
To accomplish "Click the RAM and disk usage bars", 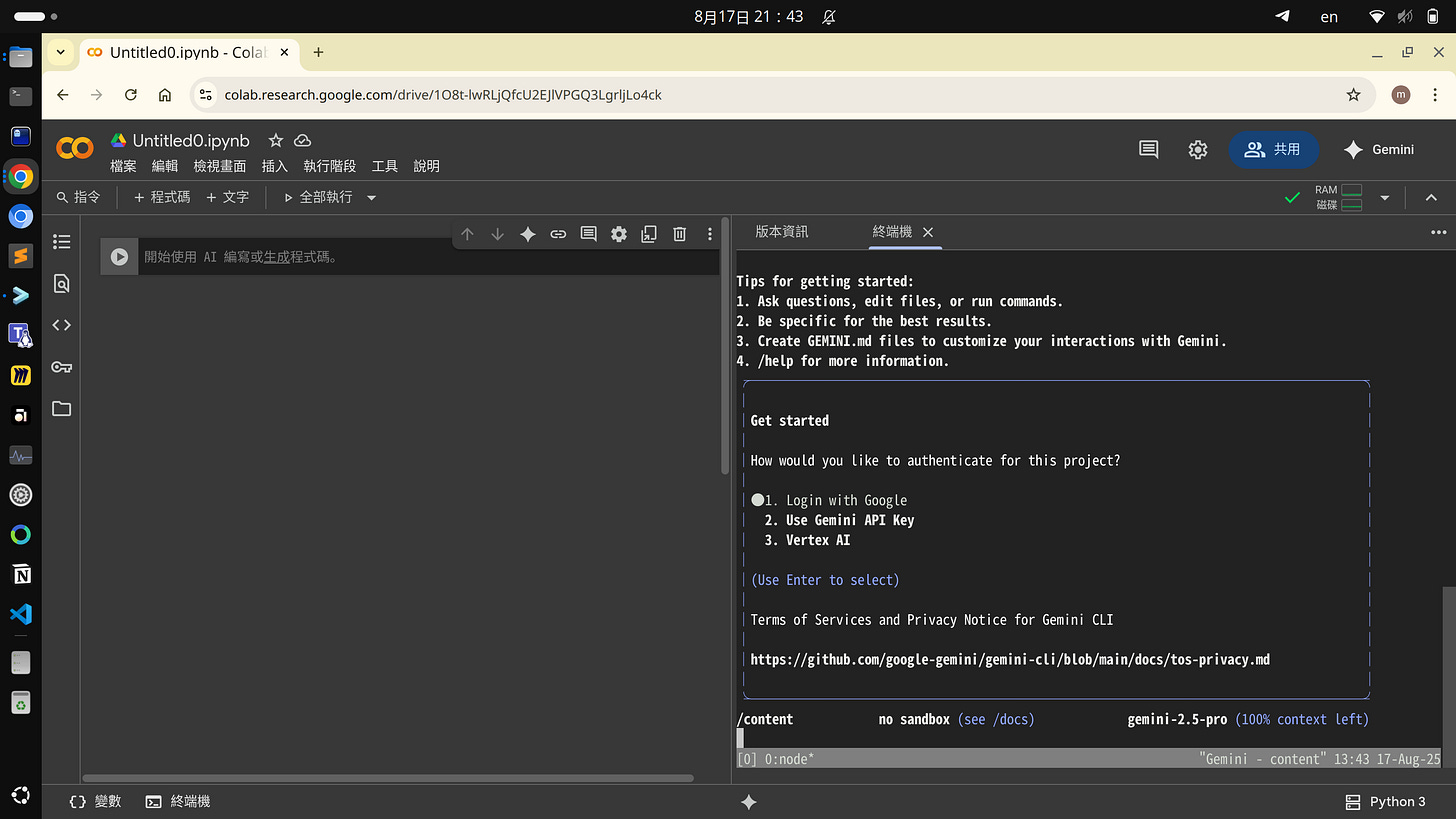I will [1339, 198].
